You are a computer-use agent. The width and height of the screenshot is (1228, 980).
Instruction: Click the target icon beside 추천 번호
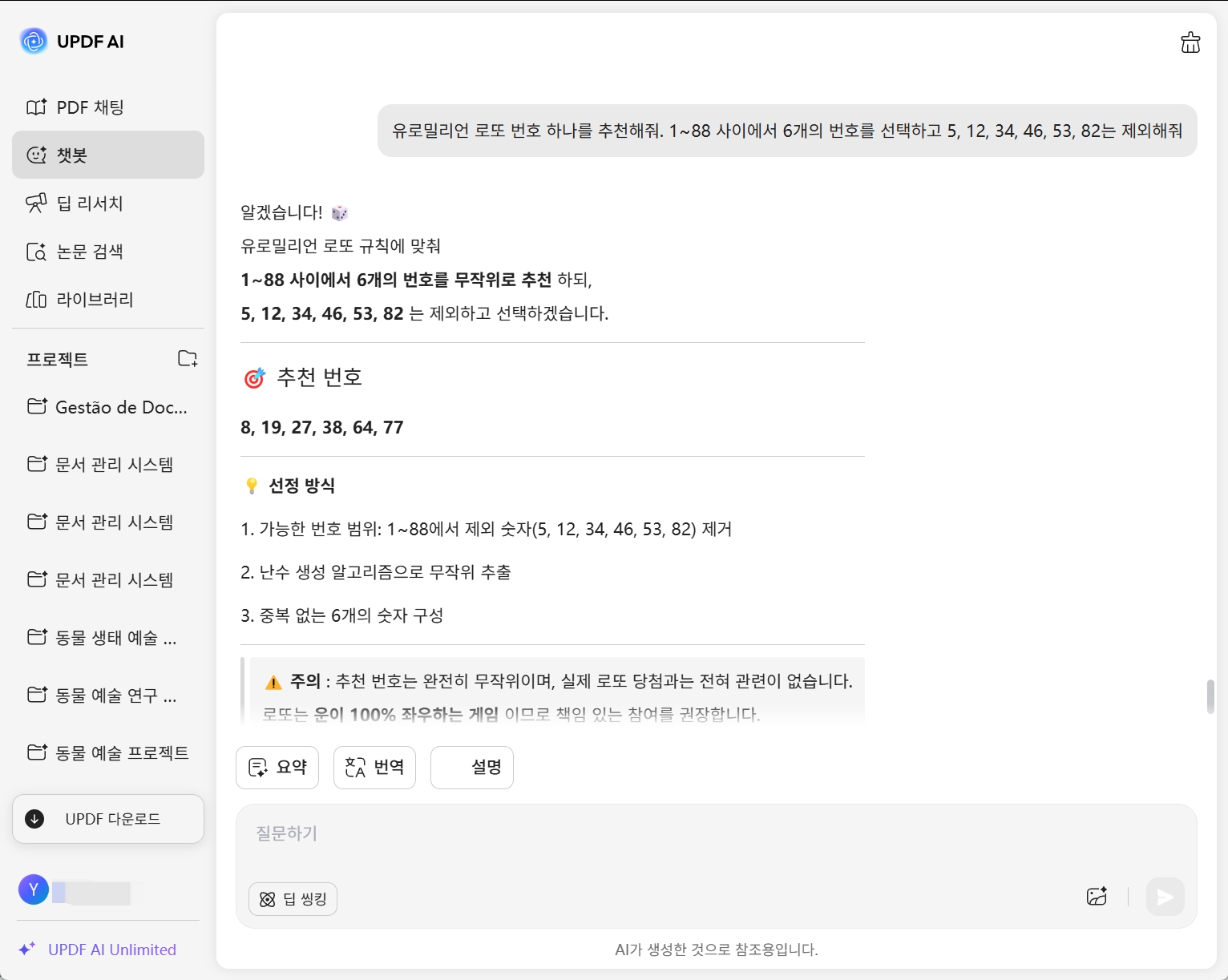(x=254, y=377)
